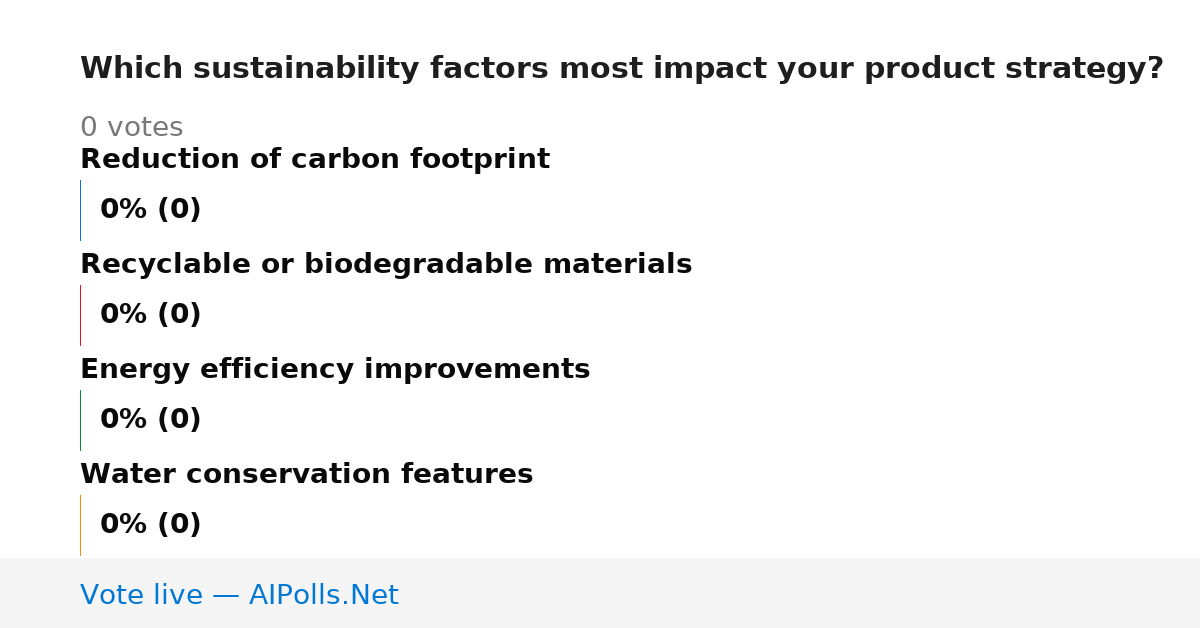Click the orange water conservation result bar
Screen dimensions: 1200x628
[80, 525]
